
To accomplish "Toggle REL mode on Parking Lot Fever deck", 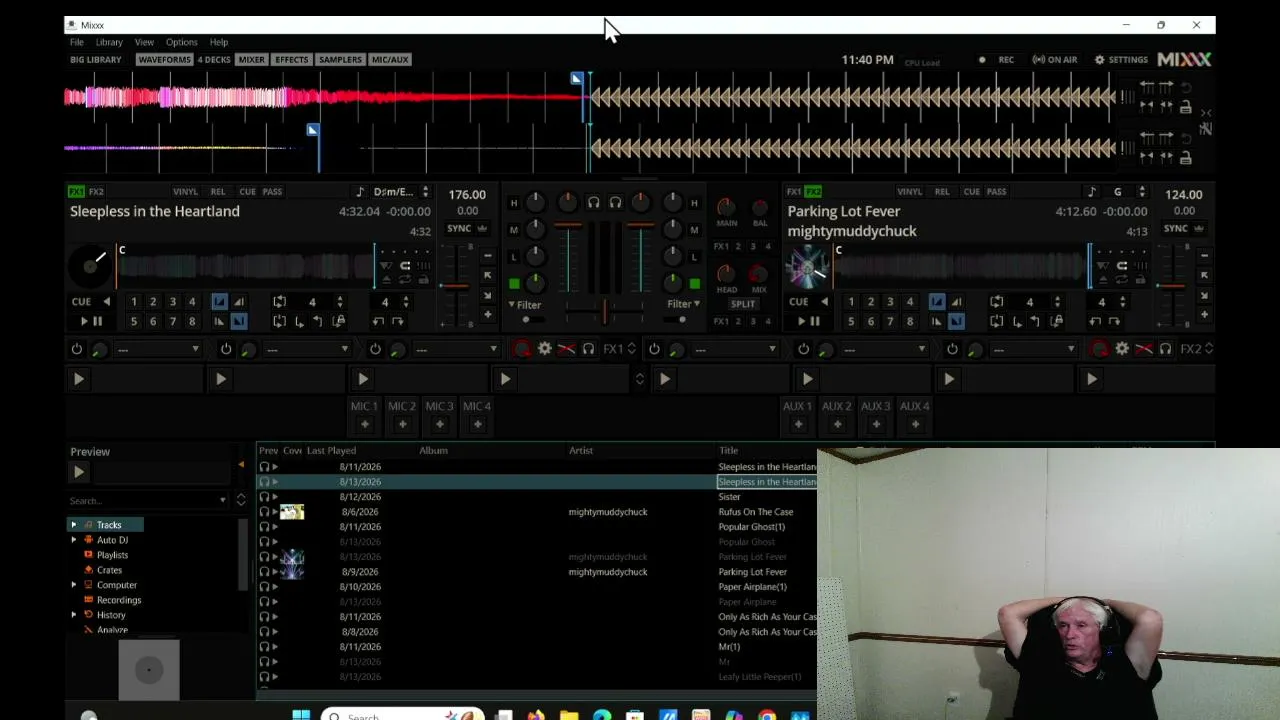I will pos(942,191).
